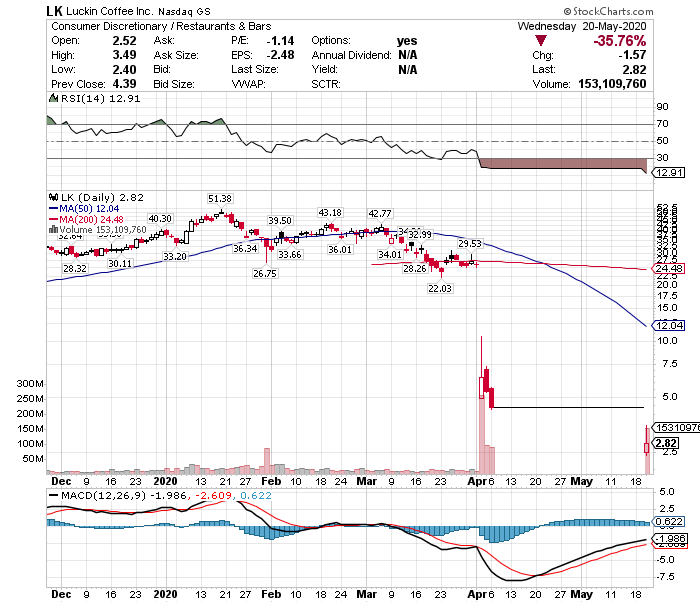Click the red -2.609 MACD signal value
Image resolution: width=700 pixels, height=603 pixels.
213,495
